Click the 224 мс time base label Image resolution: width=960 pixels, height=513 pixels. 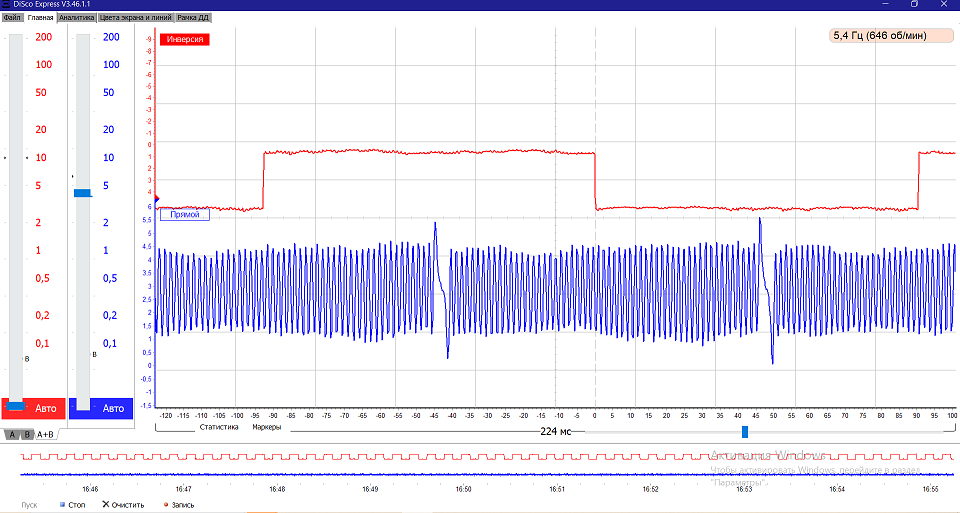(555, 432)
